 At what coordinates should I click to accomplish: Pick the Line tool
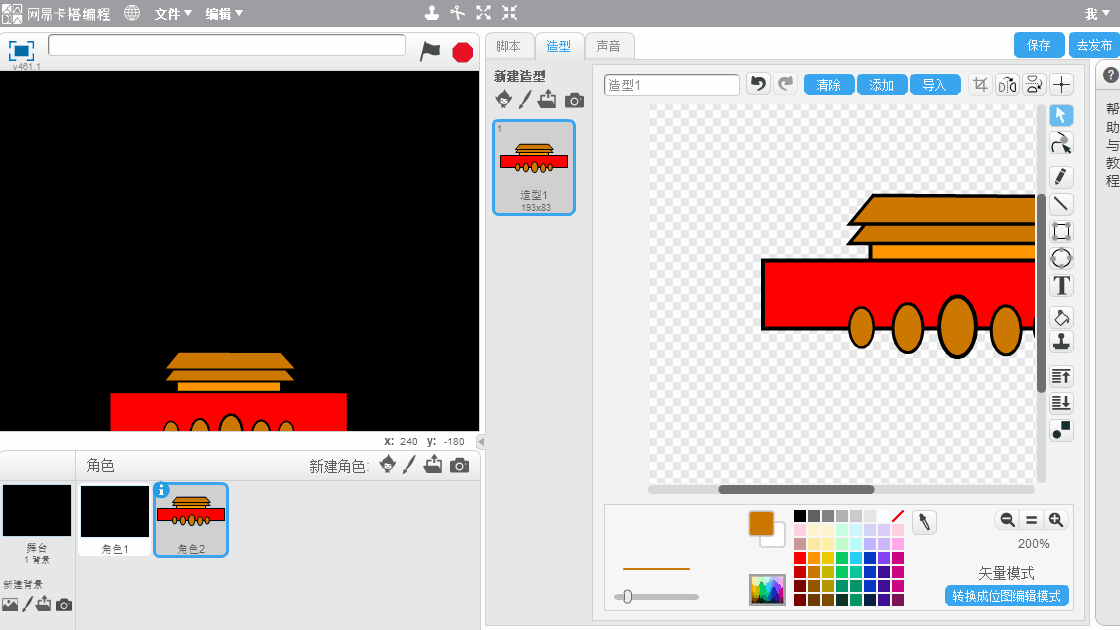pos(1061,204)
